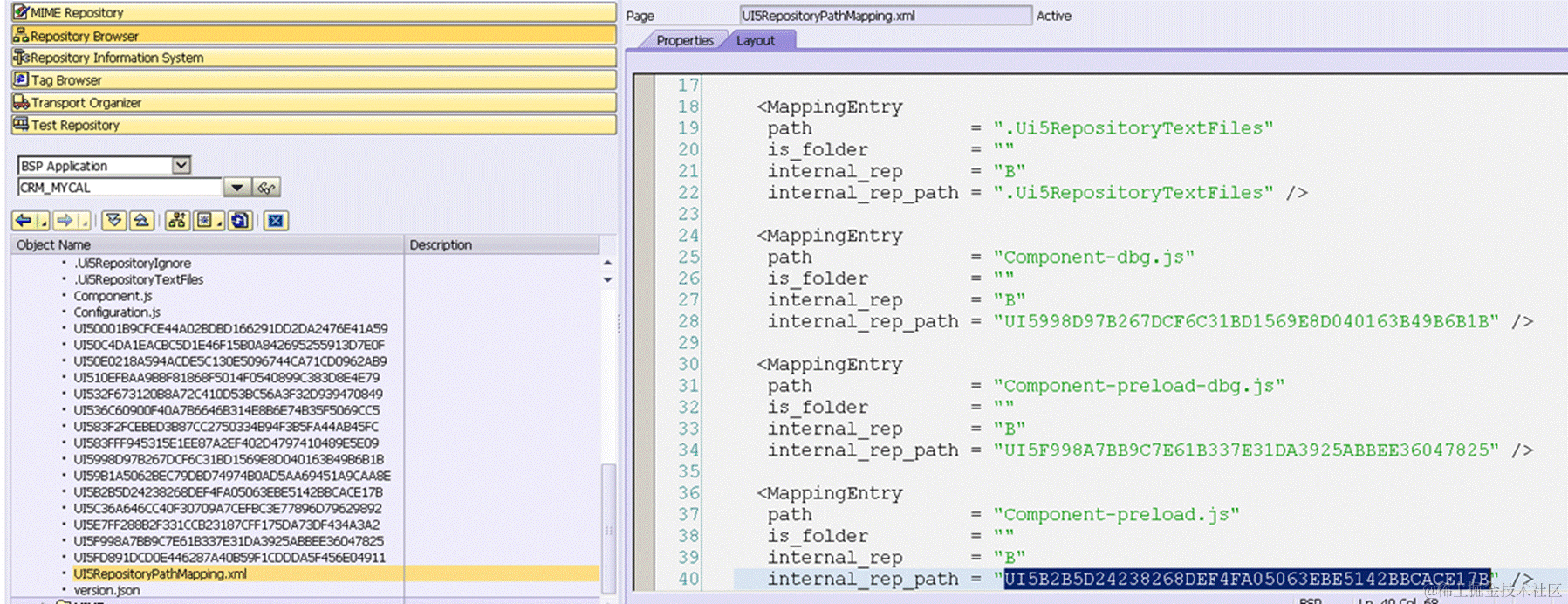Viewport: 1568px width, 604px height.
Task: Switch to the Properties tab
Action: (x=685, y=40)
